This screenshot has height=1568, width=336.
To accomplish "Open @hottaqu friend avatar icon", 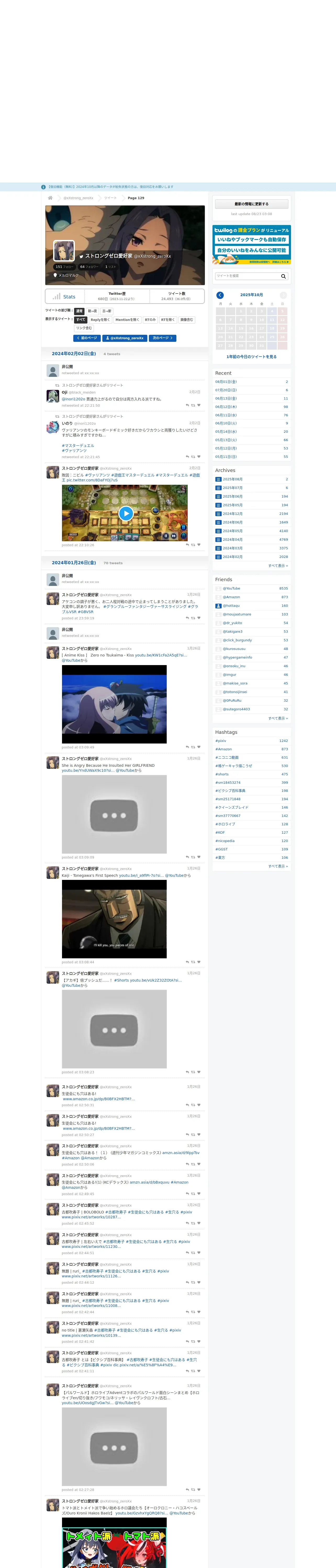I will coord(218,606).
